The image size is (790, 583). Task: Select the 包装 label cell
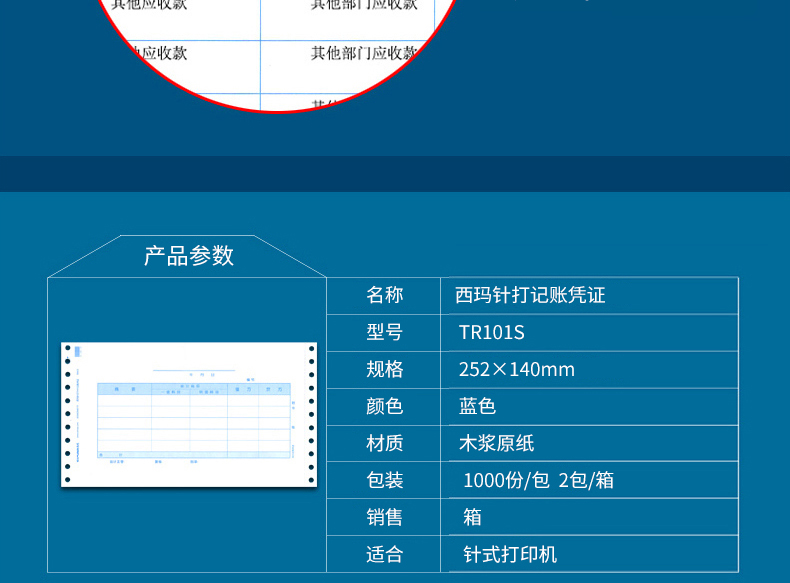coord(384,480)
